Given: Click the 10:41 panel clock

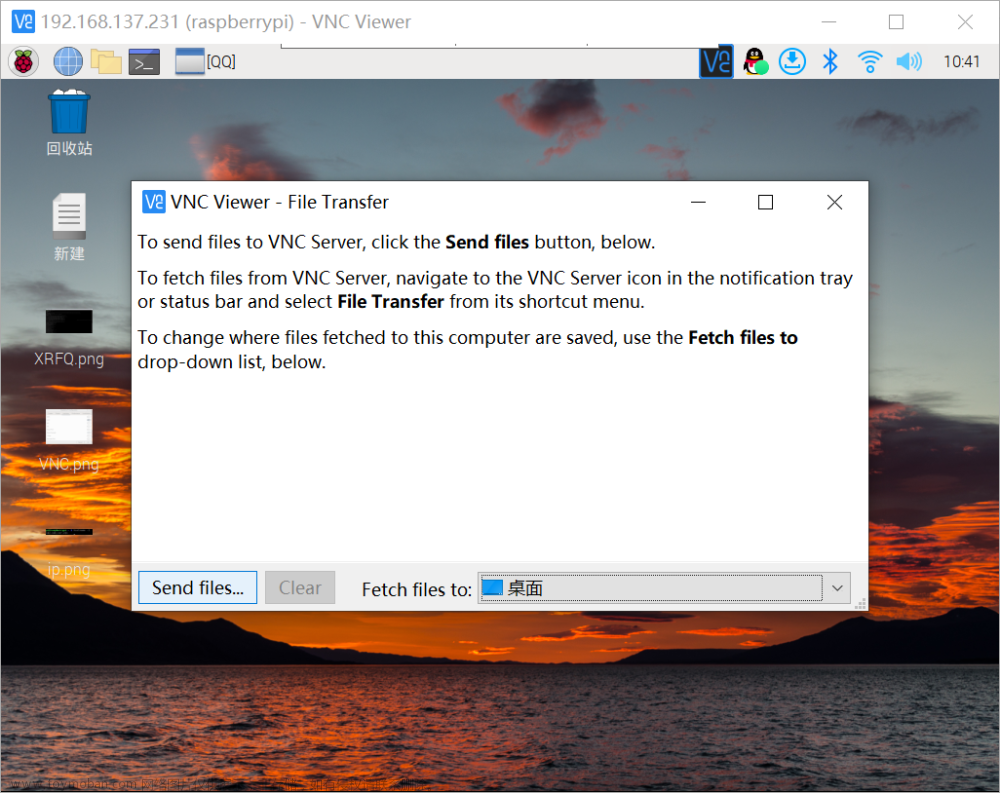Looking at the screenshot, I should [x=961, y=62].
